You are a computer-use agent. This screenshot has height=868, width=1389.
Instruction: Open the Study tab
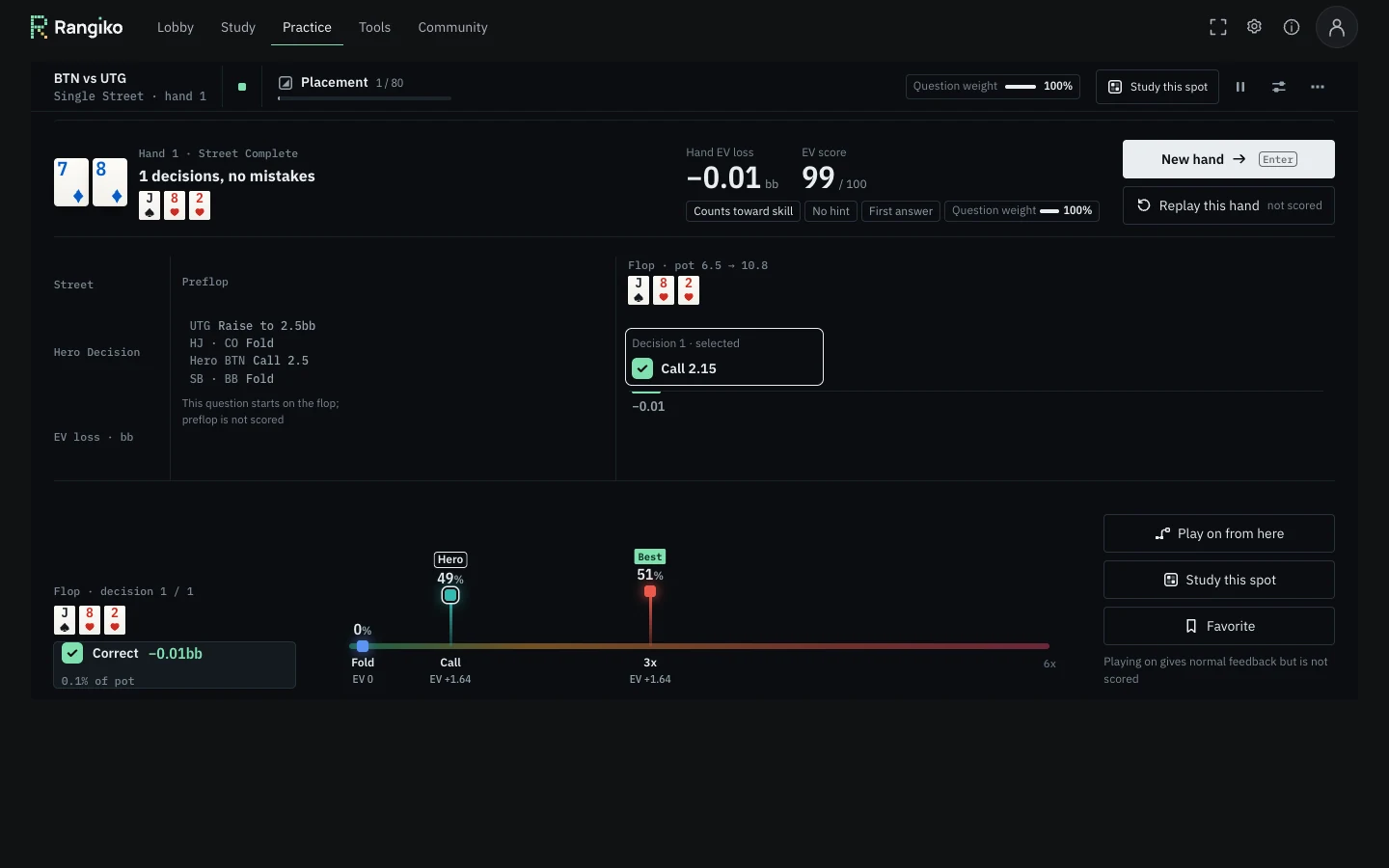[238, 27]
